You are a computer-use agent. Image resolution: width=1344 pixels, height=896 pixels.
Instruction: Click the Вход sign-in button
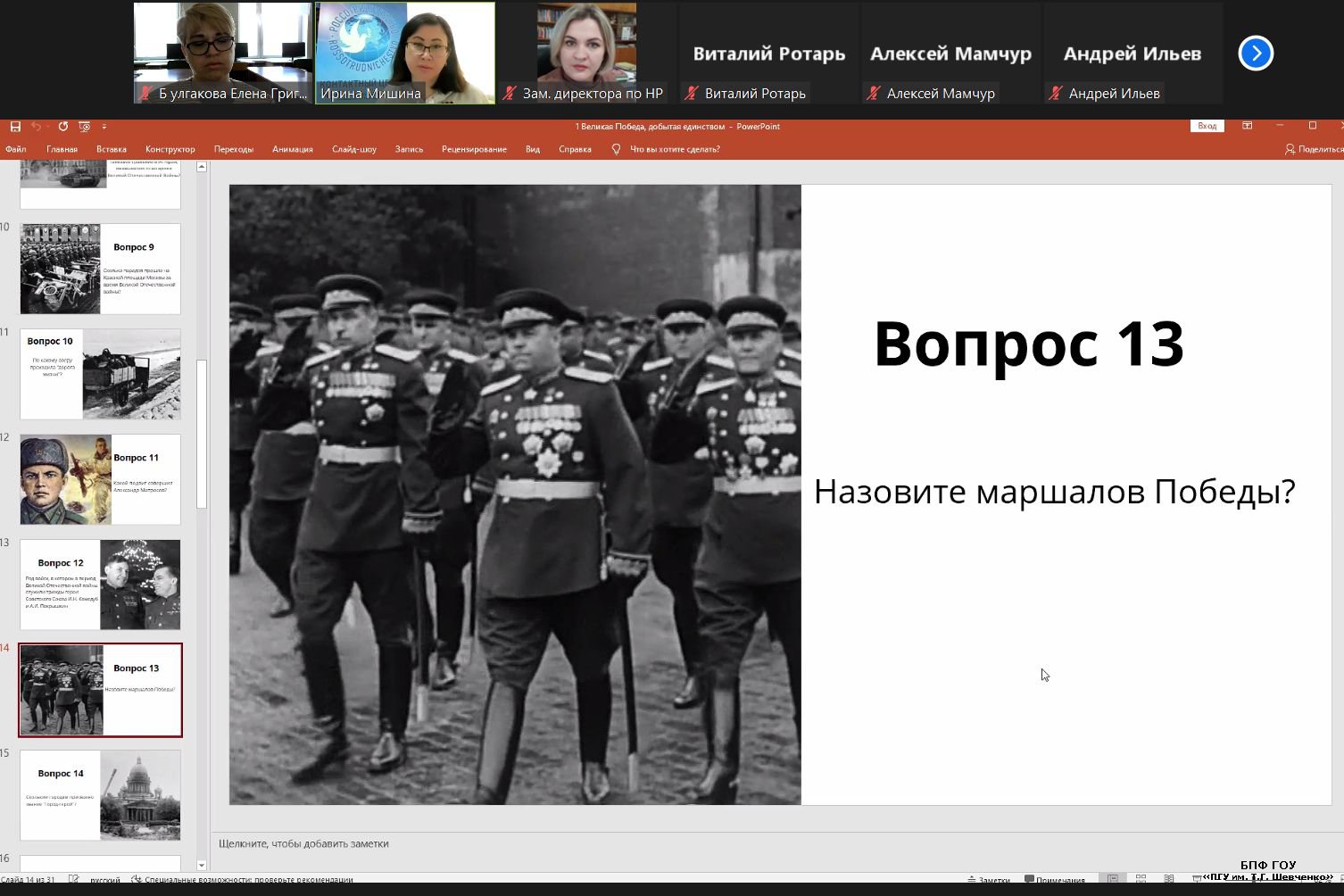pyautogui.click(x=1207, y=126)
